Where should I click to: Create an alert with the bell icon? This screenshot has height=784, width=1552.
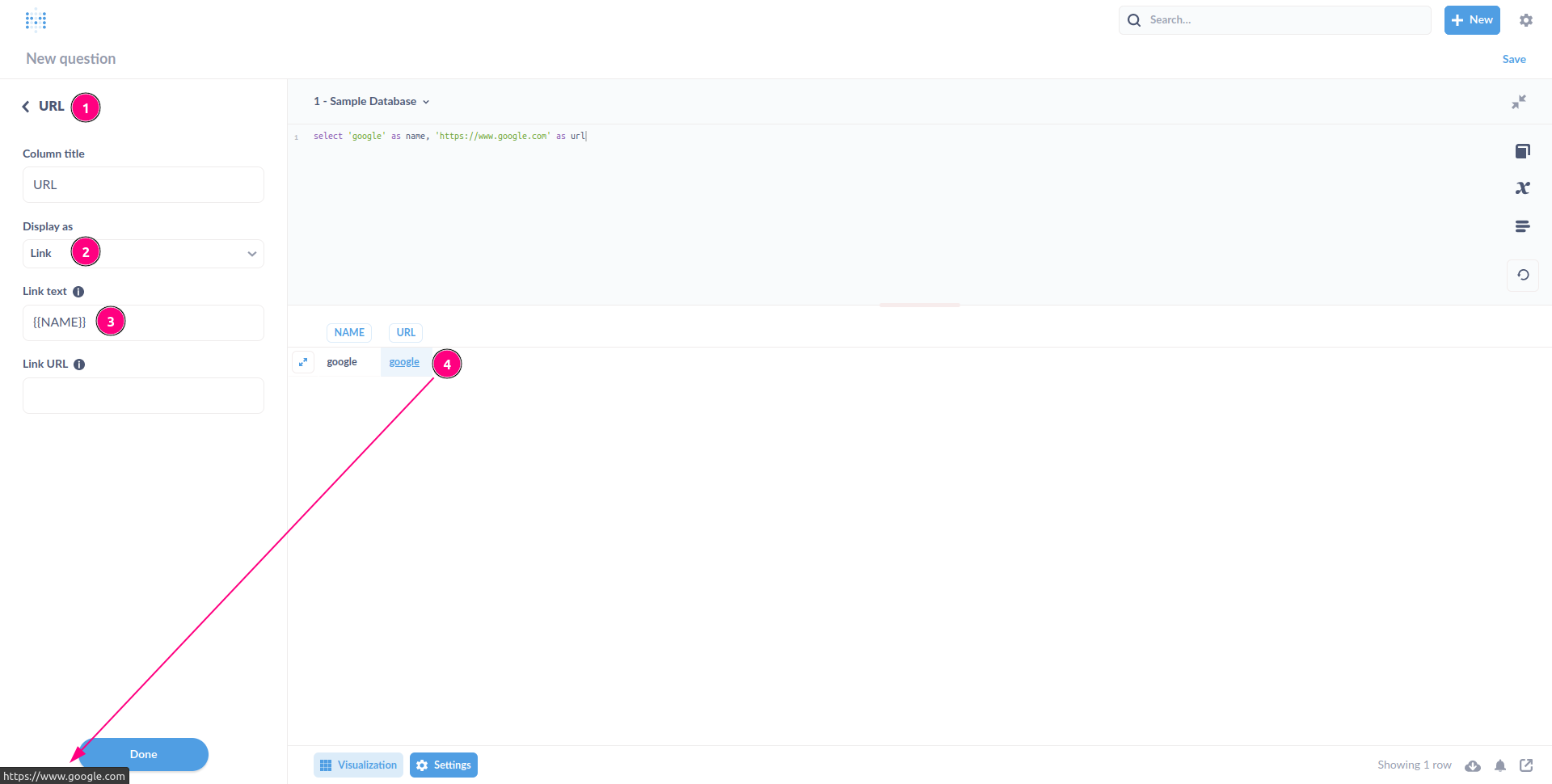[1500, 765]
